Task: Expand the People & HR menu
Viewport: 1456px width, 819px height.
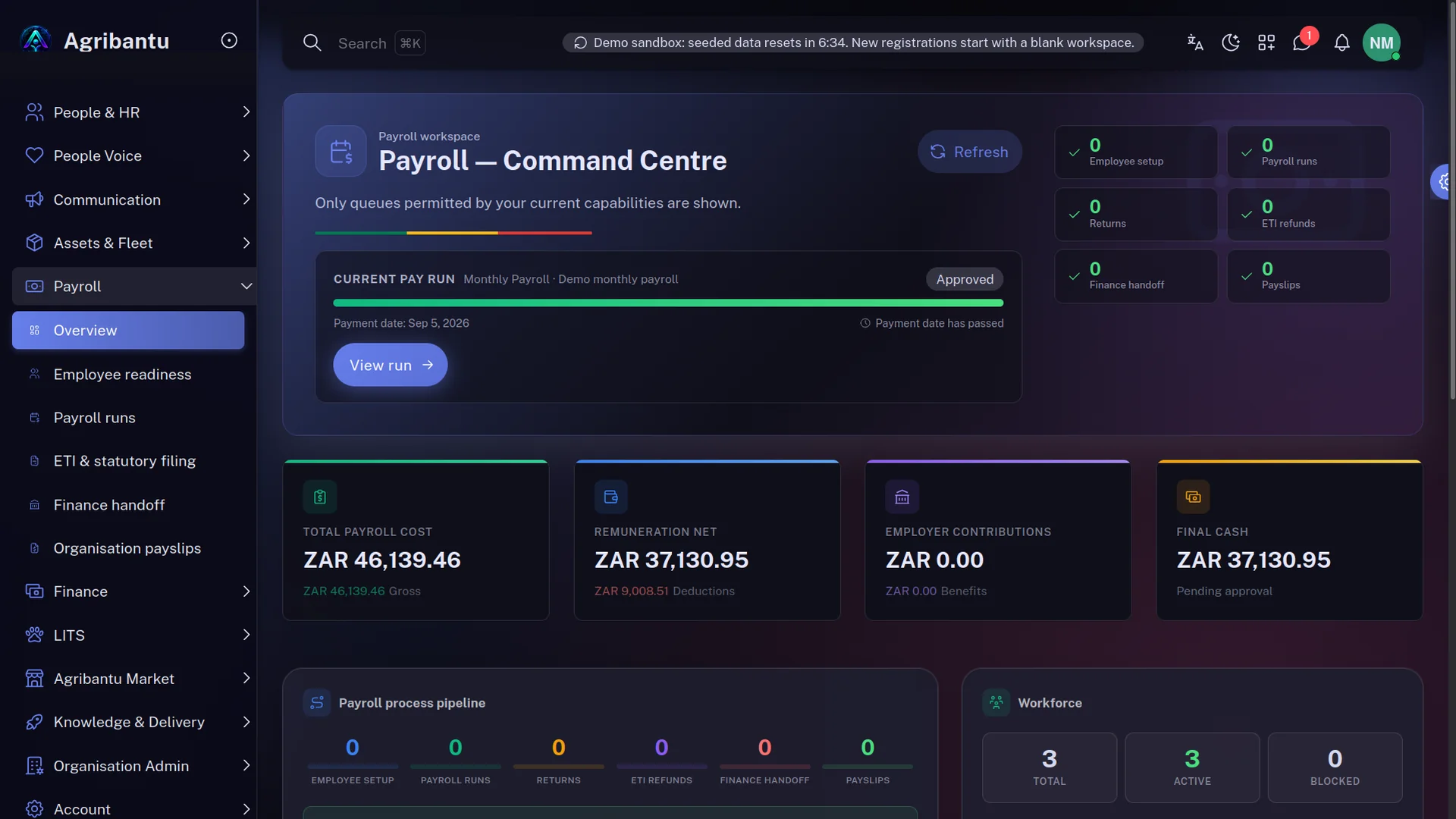Action: (135, 112)
